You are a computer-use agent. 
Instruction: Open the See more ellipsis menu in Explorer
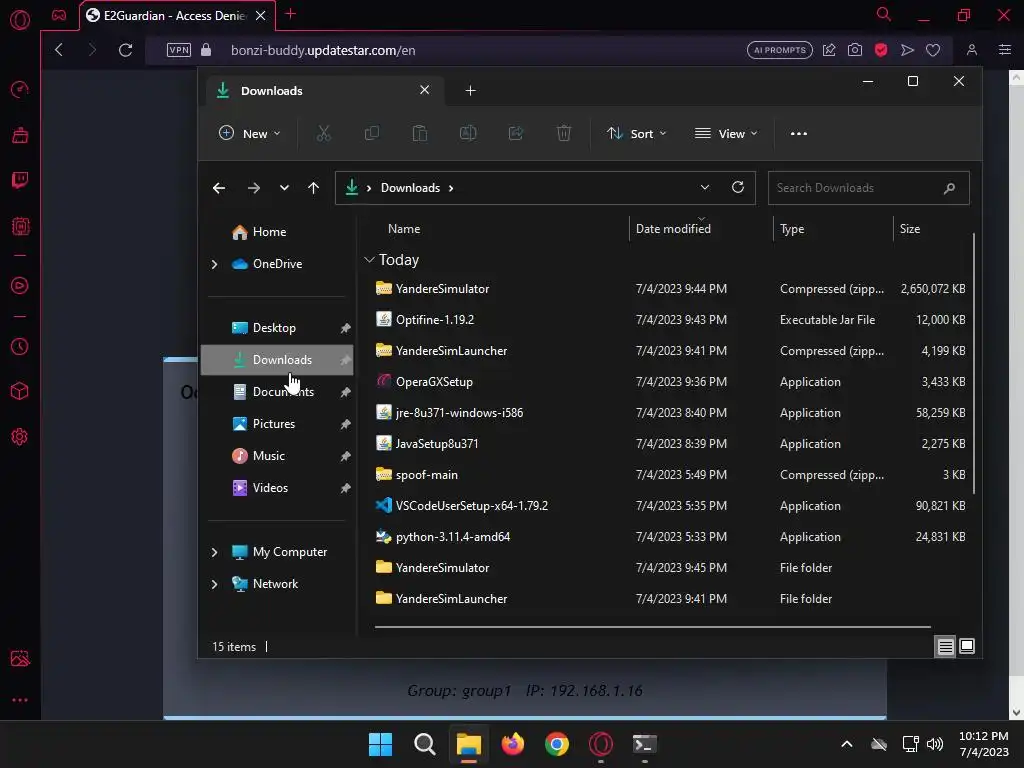tap(799, 133)
